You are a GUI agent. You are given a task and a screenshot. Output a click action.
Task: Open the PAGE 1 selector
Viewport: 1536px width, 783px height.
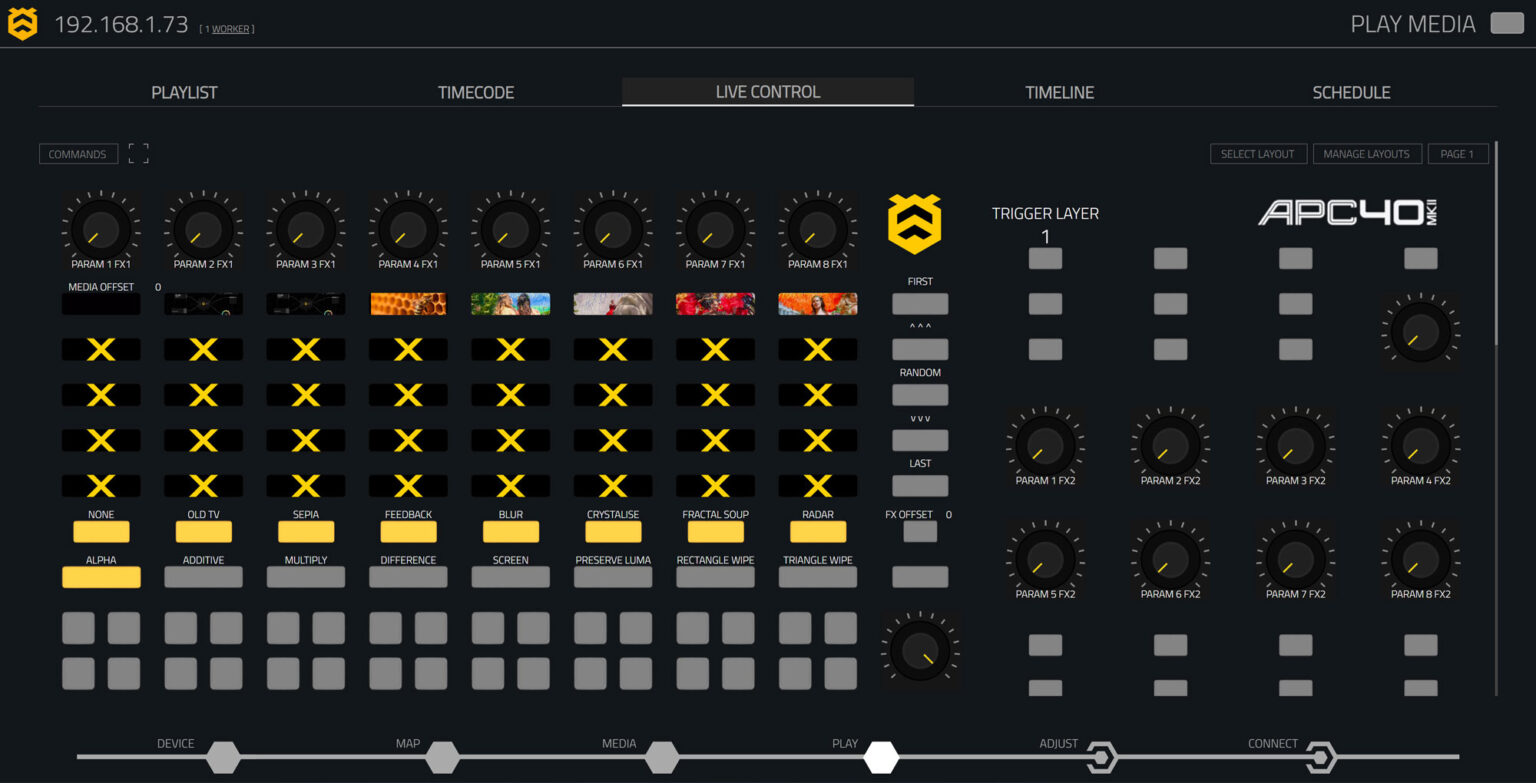[x=1457, y=153]
